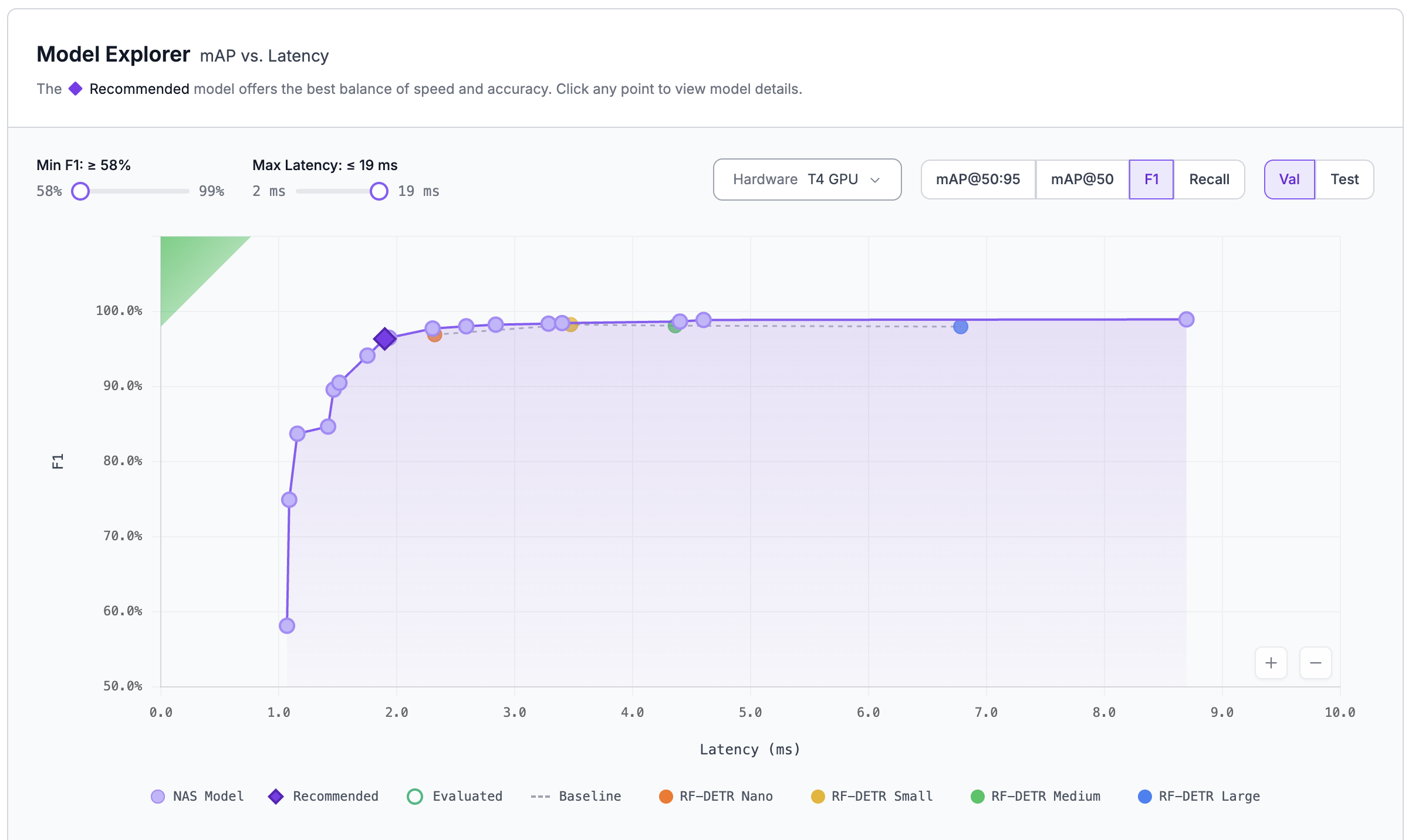Switch results view to Test

tap(1345, 179)
